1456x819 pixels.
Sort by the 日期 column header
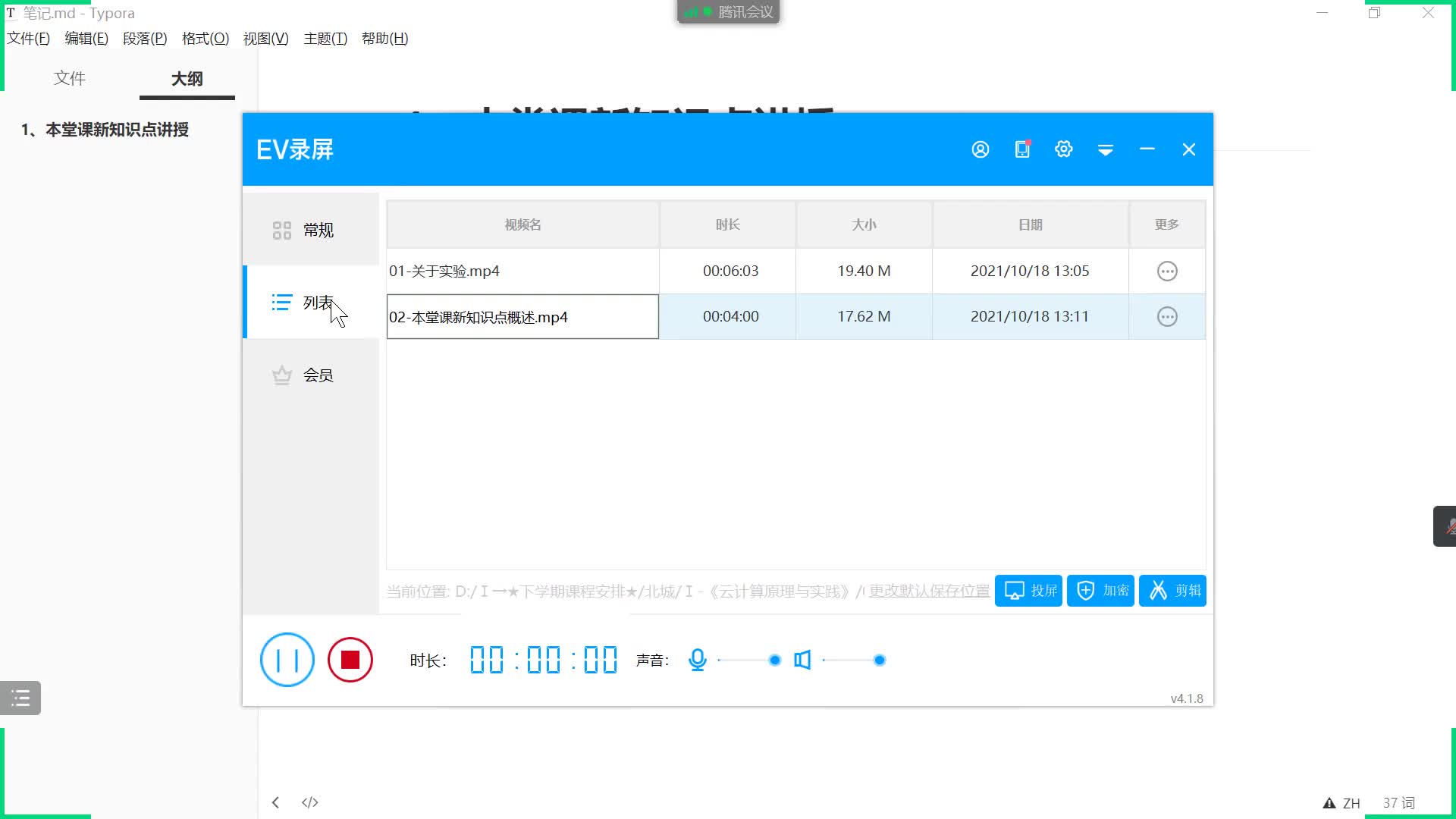1031,224
